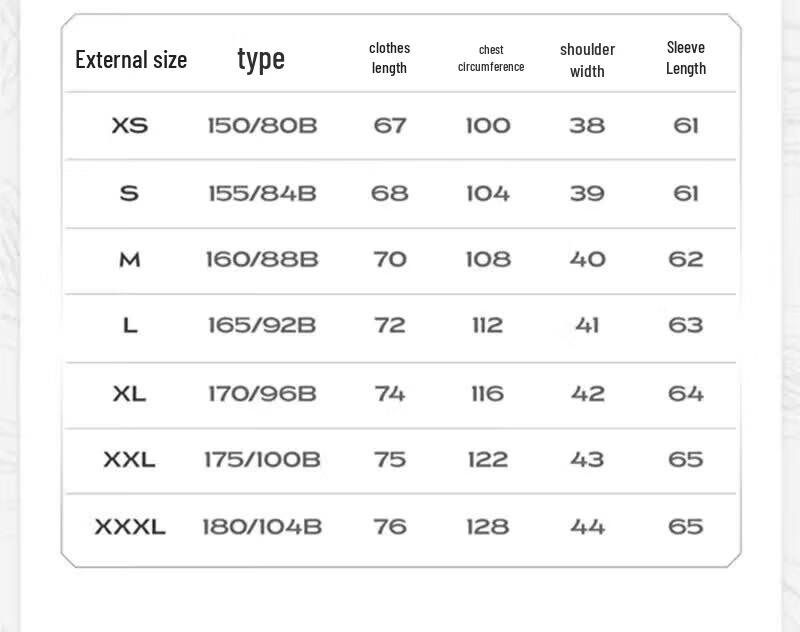Viewport: 800px width, 632px height.
Task: Click the Sleeve Length header
Action: (686, 58)
